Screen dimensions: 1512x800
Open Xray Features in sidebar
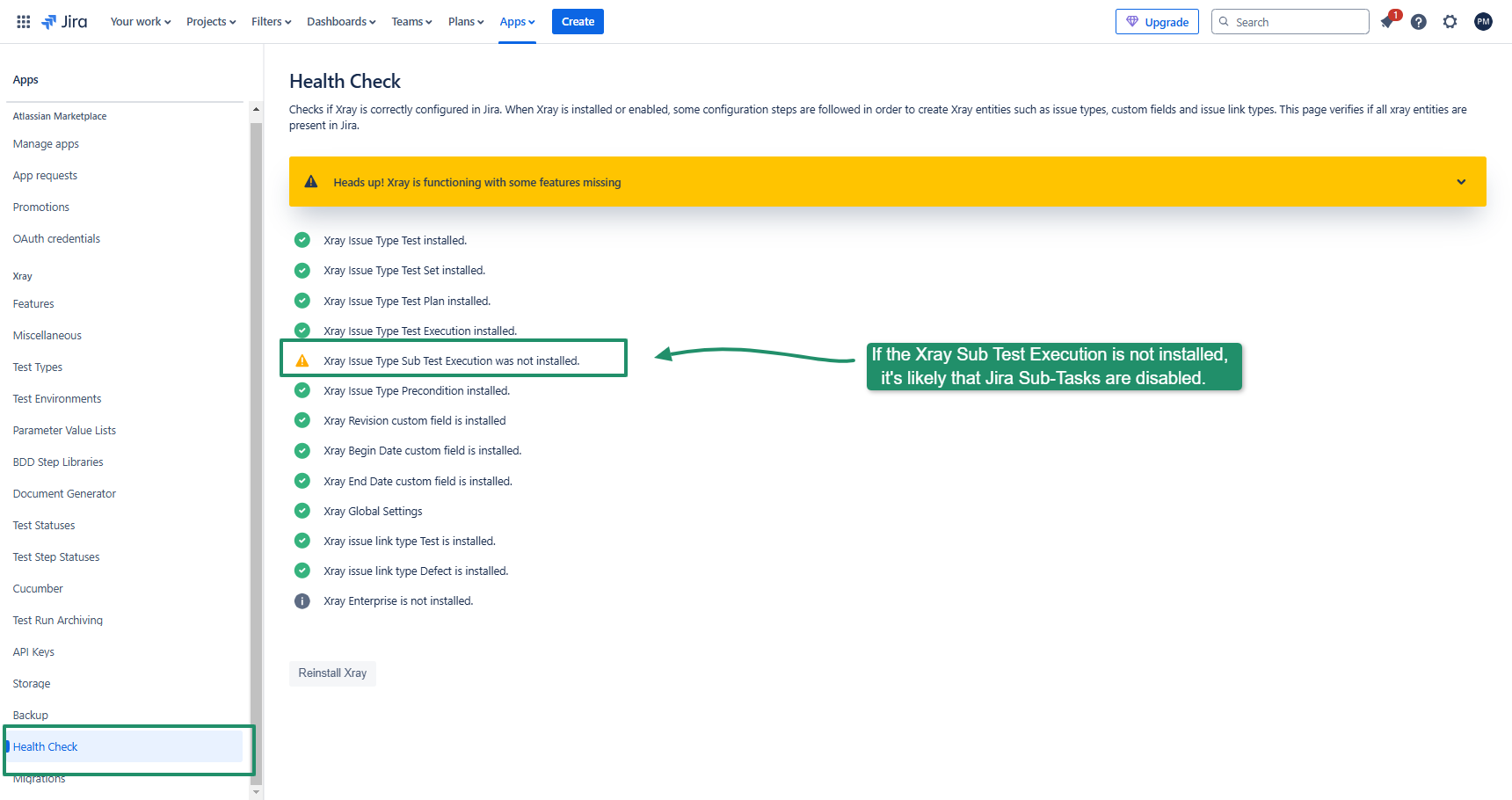click(x=33, y=304)
